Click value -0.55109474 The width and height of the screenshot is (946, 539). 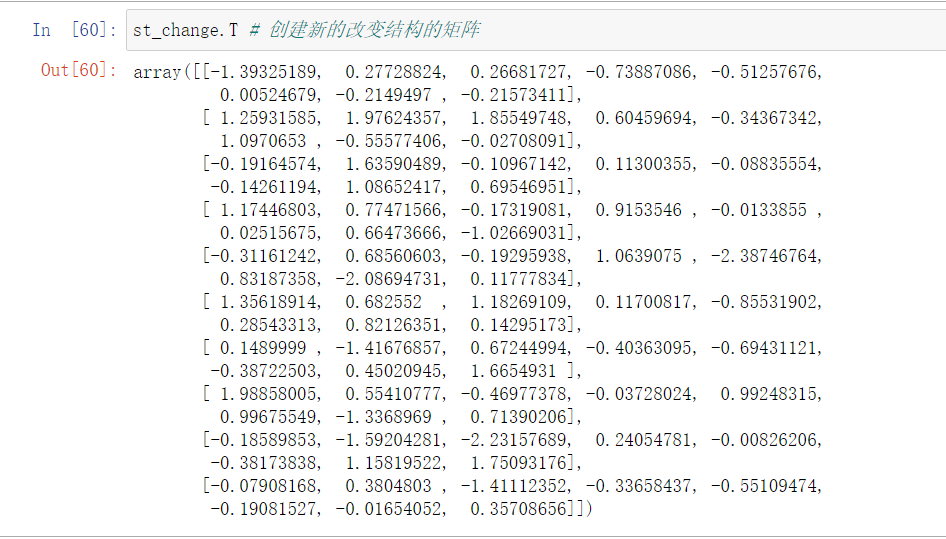pyautogui.click(x=764, y=485)
